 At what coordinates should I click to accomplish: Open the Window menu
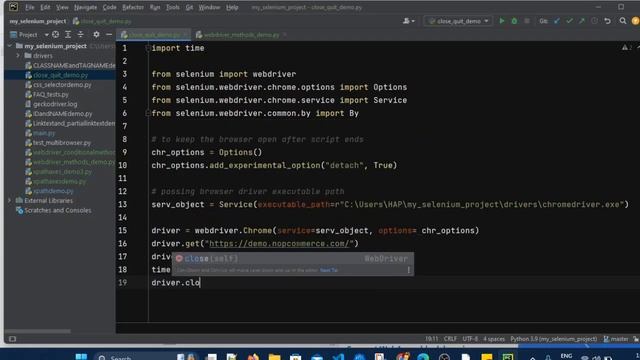(x=209, y=7)
